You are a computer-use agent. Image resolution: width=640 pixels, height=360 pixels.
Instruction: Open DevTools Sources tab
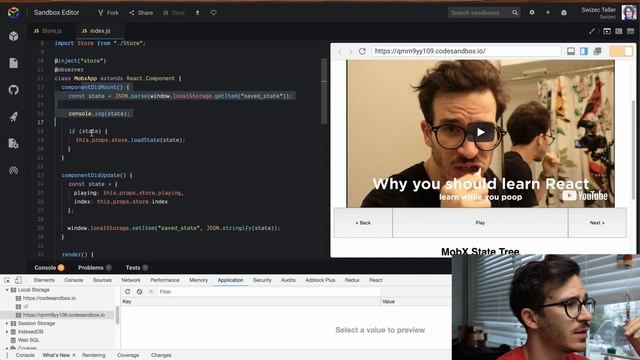pyautogui.click(x=102, y=280)
